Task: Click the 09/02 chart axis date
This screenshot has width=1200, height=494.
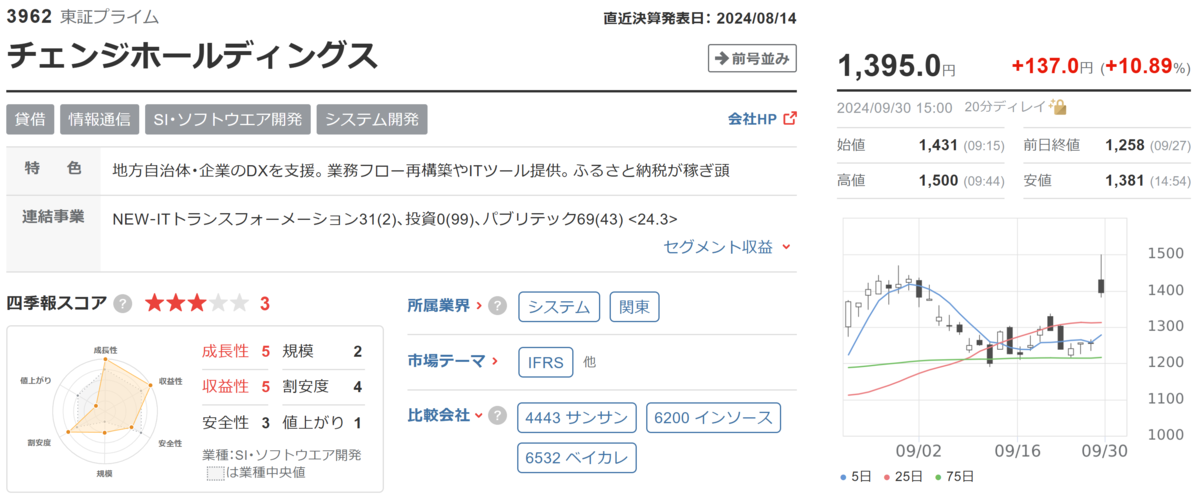Action: [x=920, y=451]
